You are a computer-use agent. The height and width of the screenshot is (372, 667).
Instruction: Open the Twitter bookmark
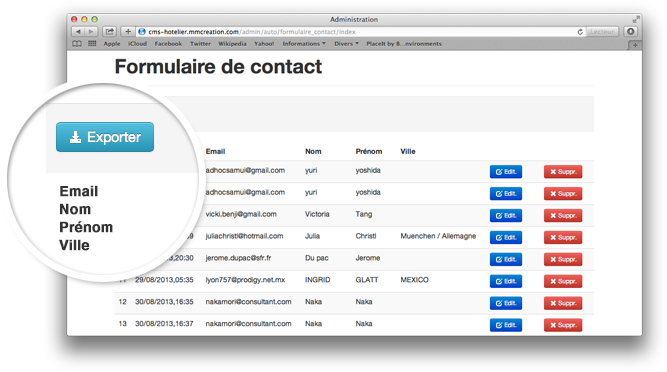[x=200, y=44]
